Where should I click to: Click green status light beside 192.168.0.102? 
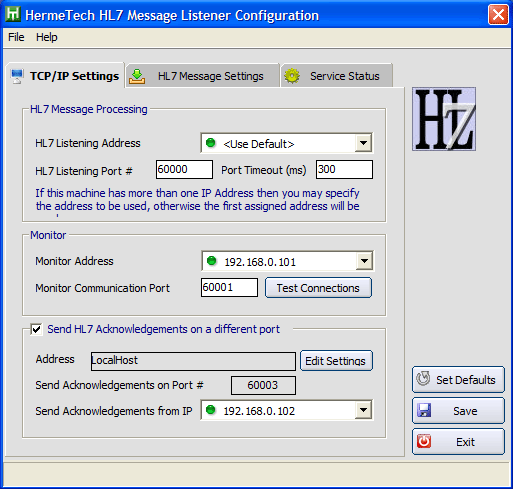point(210,409)
